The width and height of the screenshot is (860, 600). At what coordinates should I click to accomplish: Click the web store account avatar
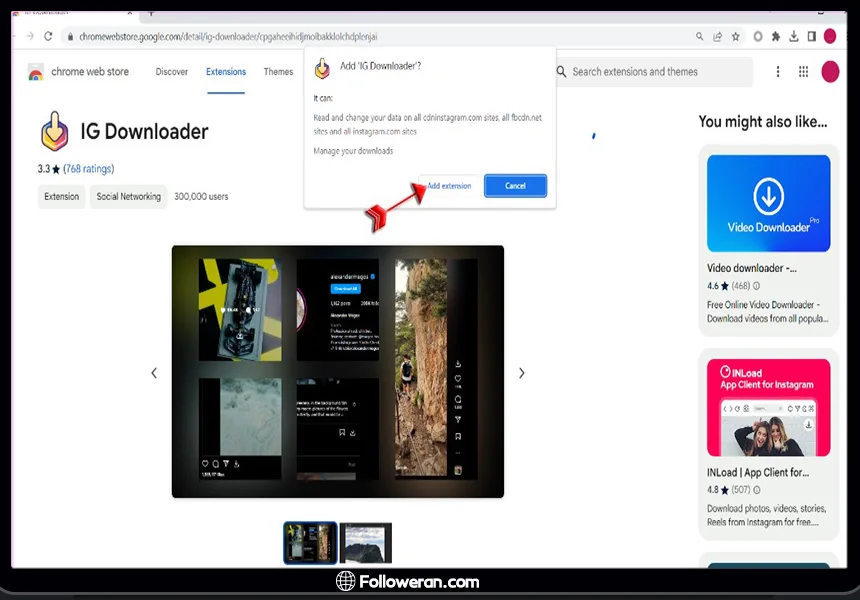830,72
